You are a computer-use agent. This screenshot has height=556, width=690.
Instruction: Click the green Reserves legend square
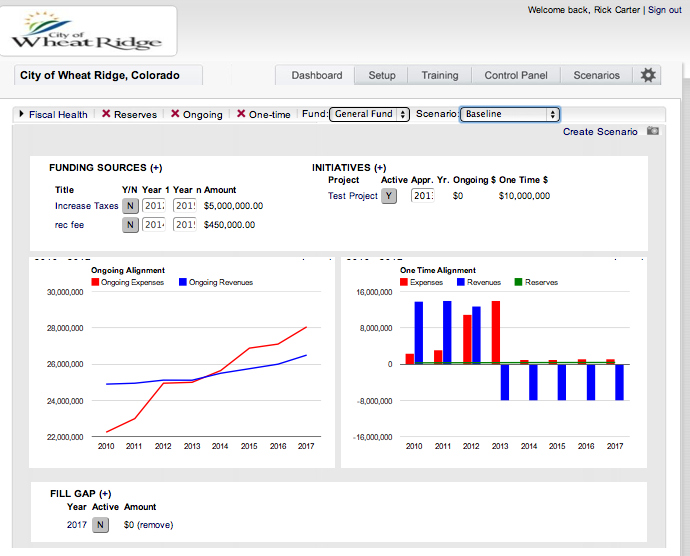point(518,282)
